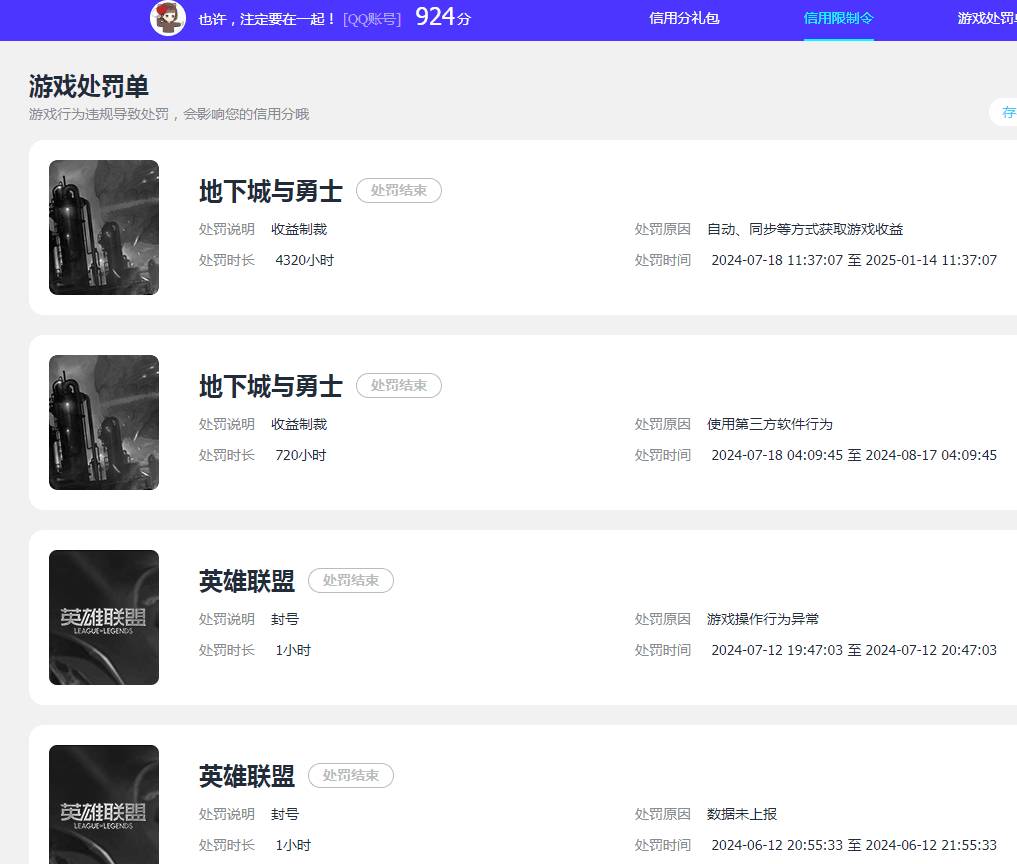Viewport: 1017px width, 864px height.
Task: Click game thumbnail of the 720小时 penalty
Action: 104,423
